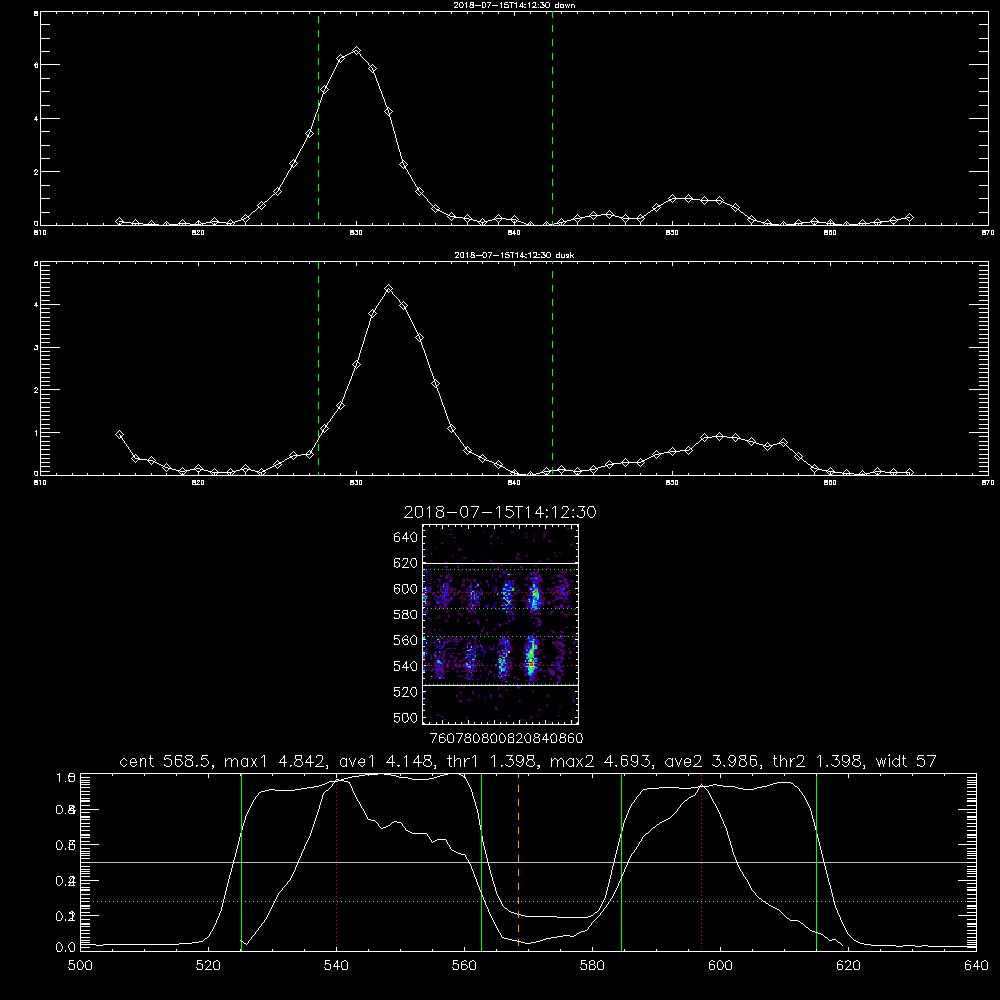Image resolution: width=1000 pixels, height=1000 pixels.
Task: Click the '2018-07-15T14:12:30 dawn' plot title
Action: pos(514,5)
